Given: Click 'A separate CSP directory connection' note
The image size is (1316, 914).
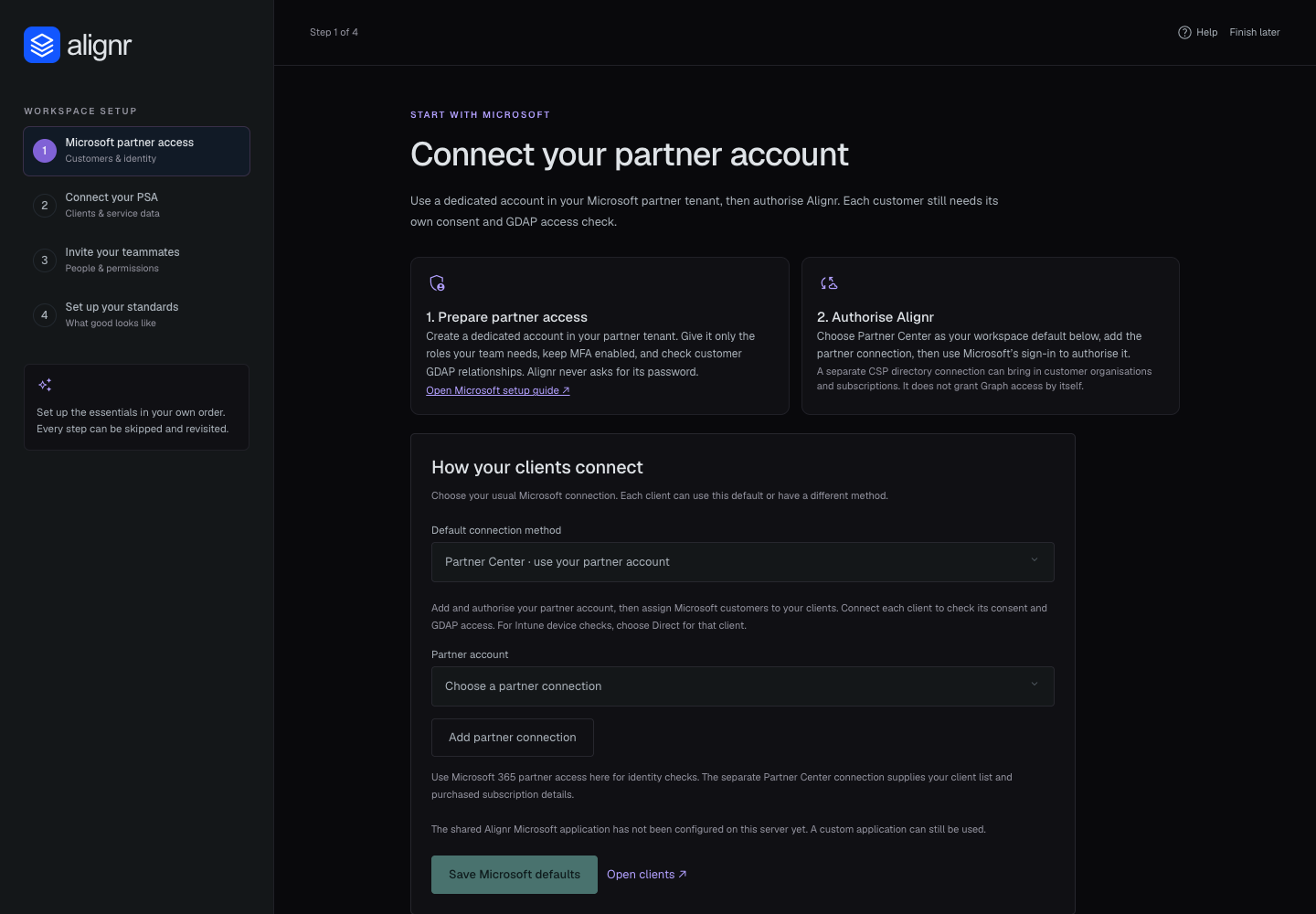Looking at the screenshot, I should click(984, 378).
